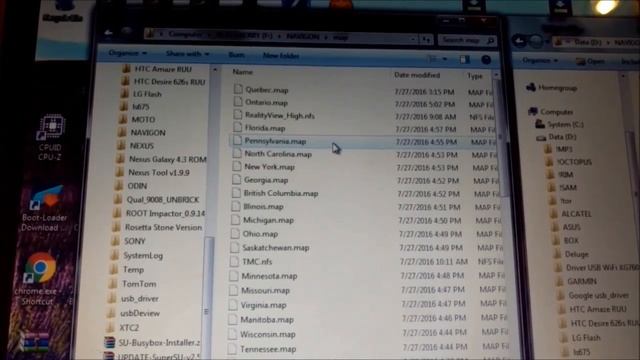Select the Michigan.map file
The width and height of the screenshot is (640, 360).
click(x=268, y=220)
